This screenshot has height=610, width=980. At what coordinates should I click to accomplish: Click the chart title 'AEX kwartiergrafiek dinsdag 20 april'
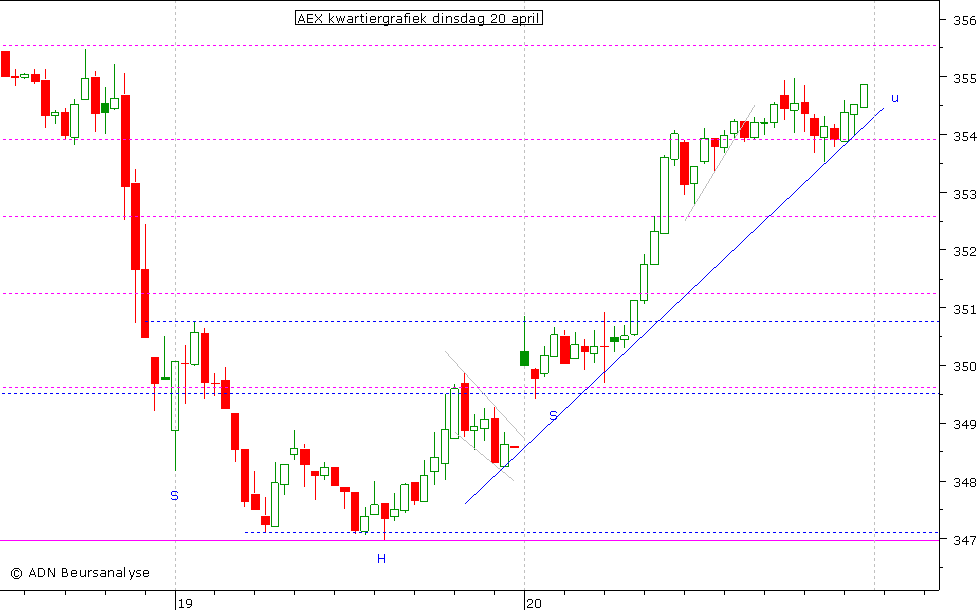(419, 18)
